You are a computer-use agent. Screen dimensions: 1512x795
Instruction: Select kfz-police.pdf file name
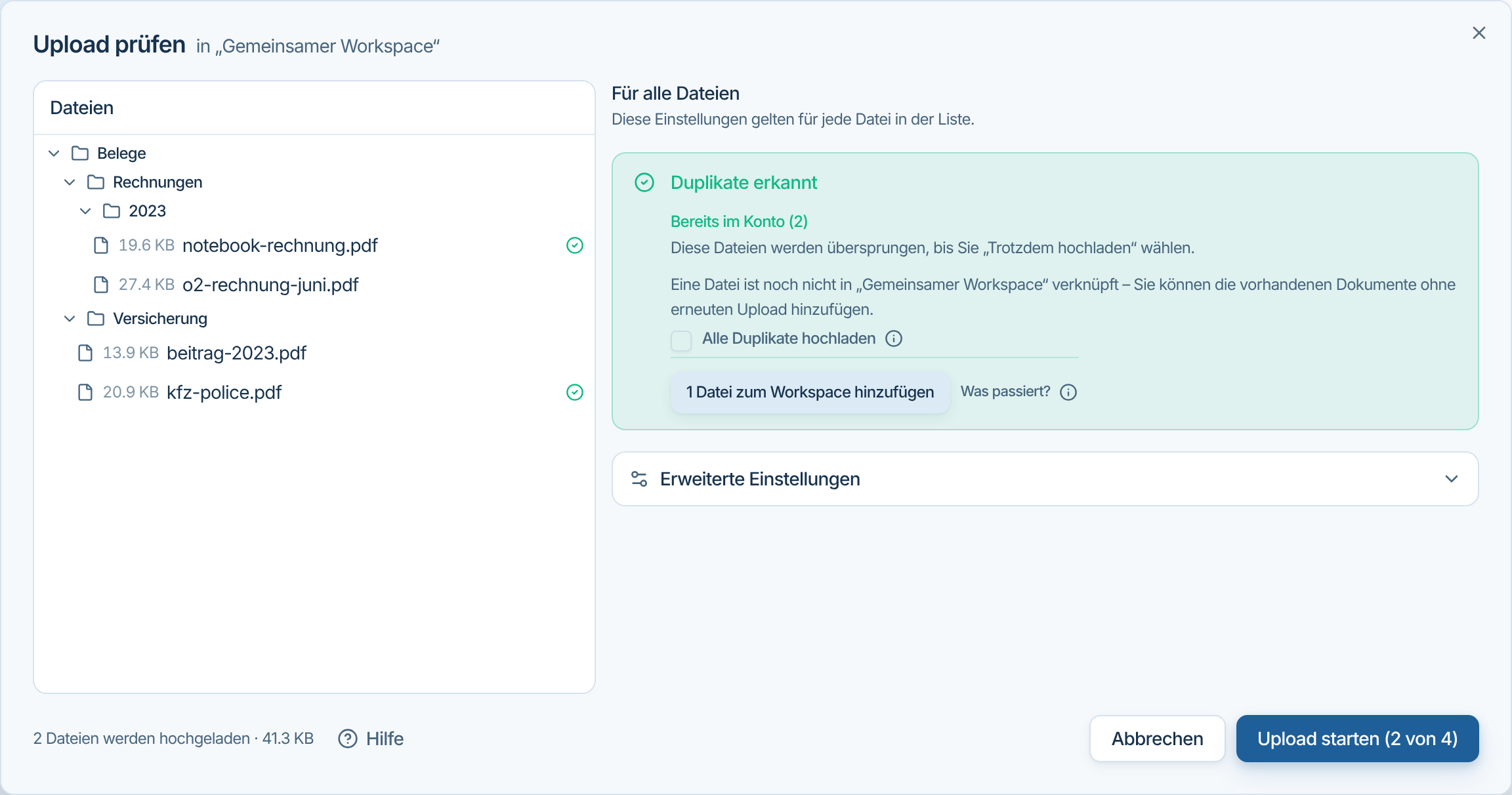224,392
